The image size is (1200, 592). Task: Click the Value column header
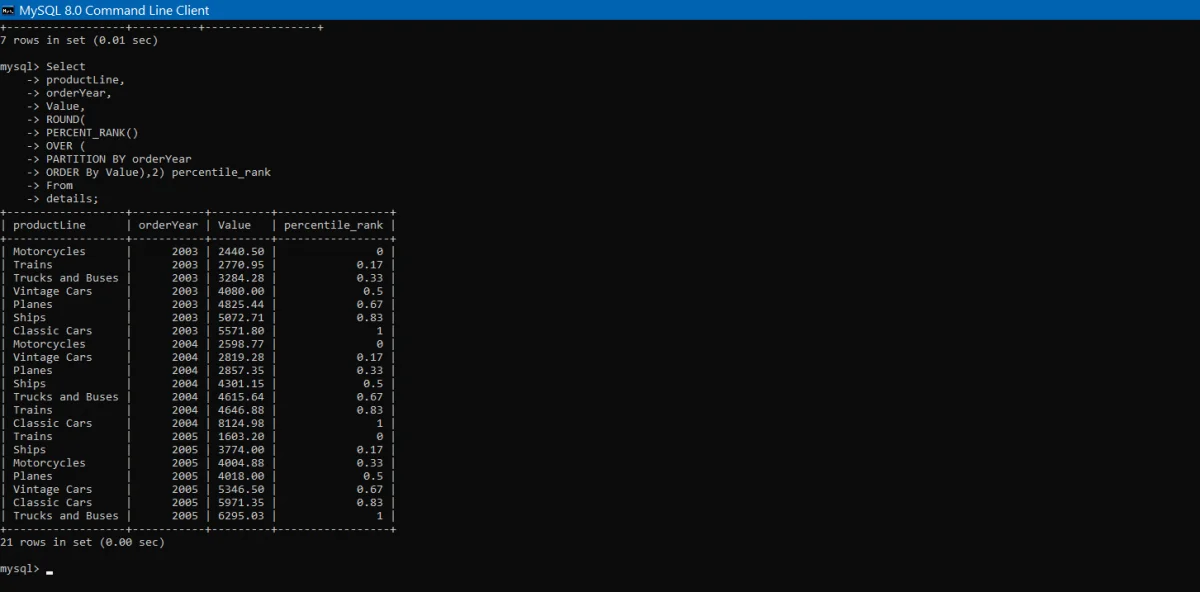tap(234, 225)
